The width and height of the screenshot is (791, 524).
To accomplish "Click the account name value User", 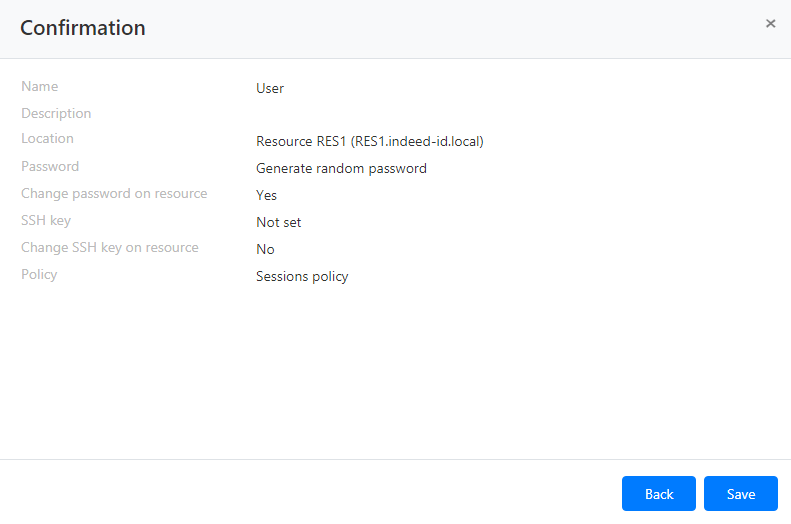I will coord(270,88).
